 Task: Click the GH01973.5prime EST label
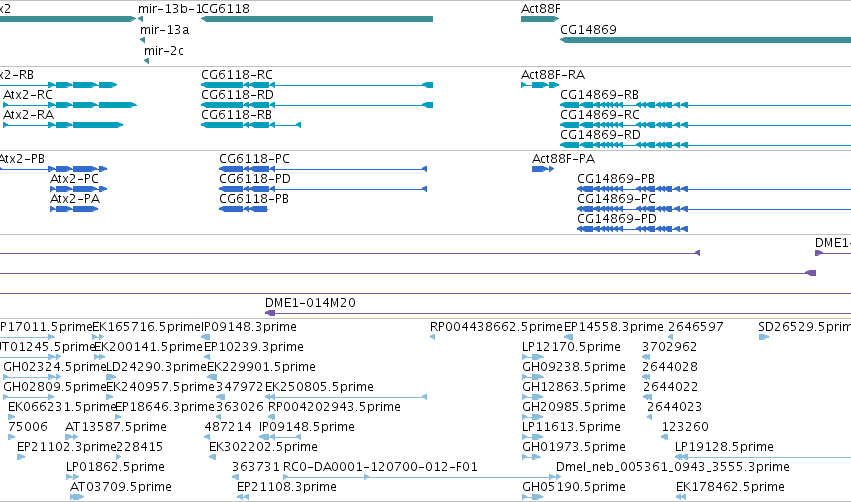click(574, 448)
